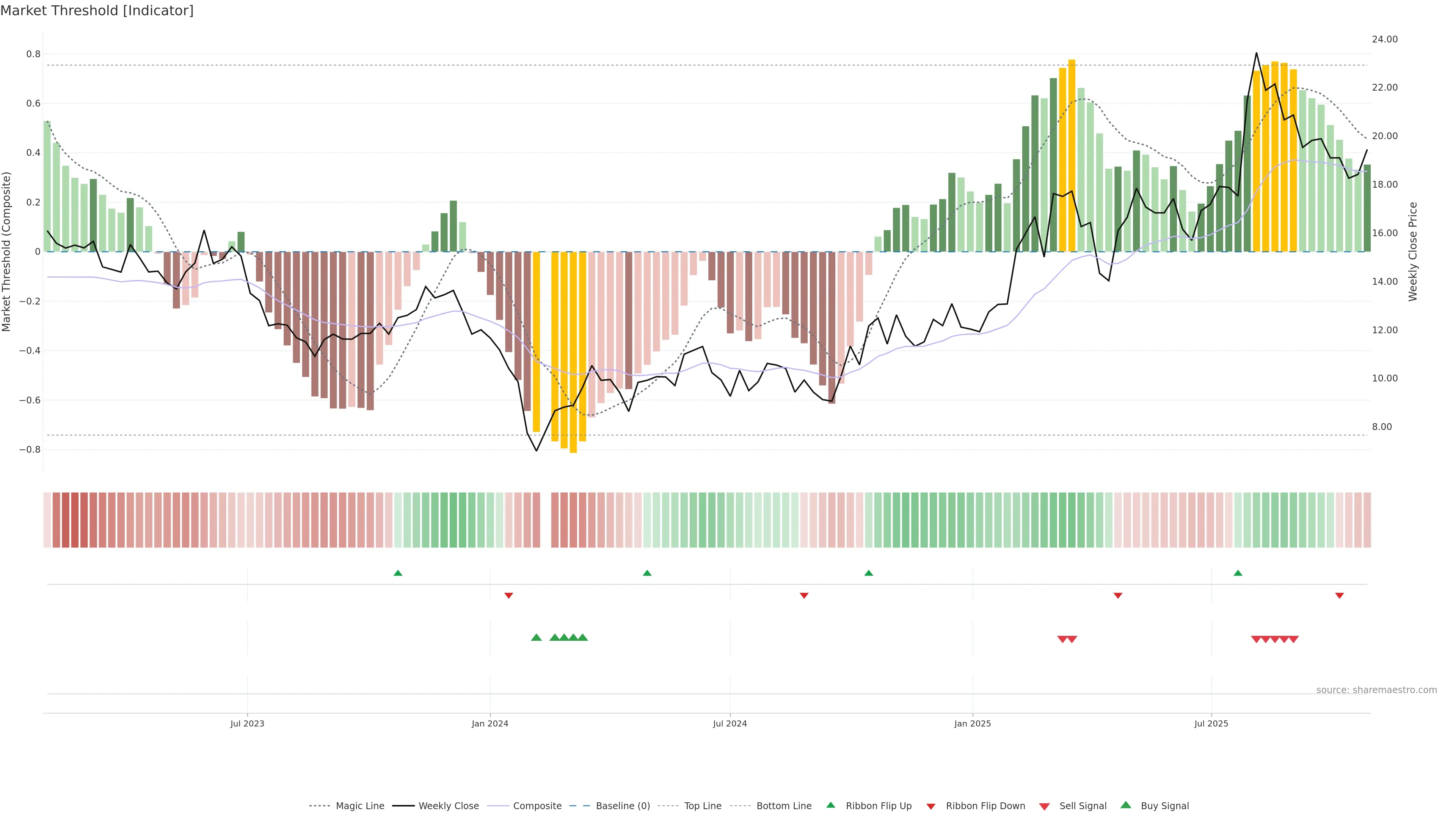Toggle Bottom Line legend entry
The image size is (1456, 819).
click(x=783, y=806)
